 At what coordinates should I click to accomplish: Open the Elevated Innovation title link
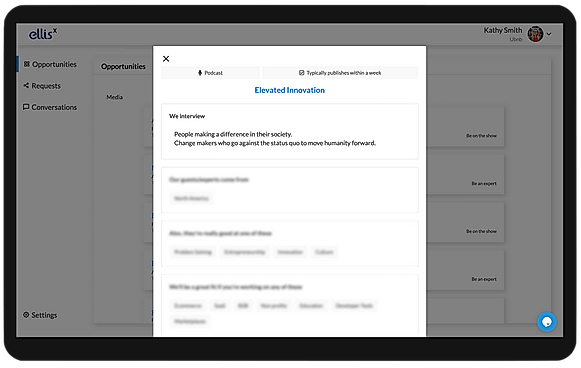(289, 90)
